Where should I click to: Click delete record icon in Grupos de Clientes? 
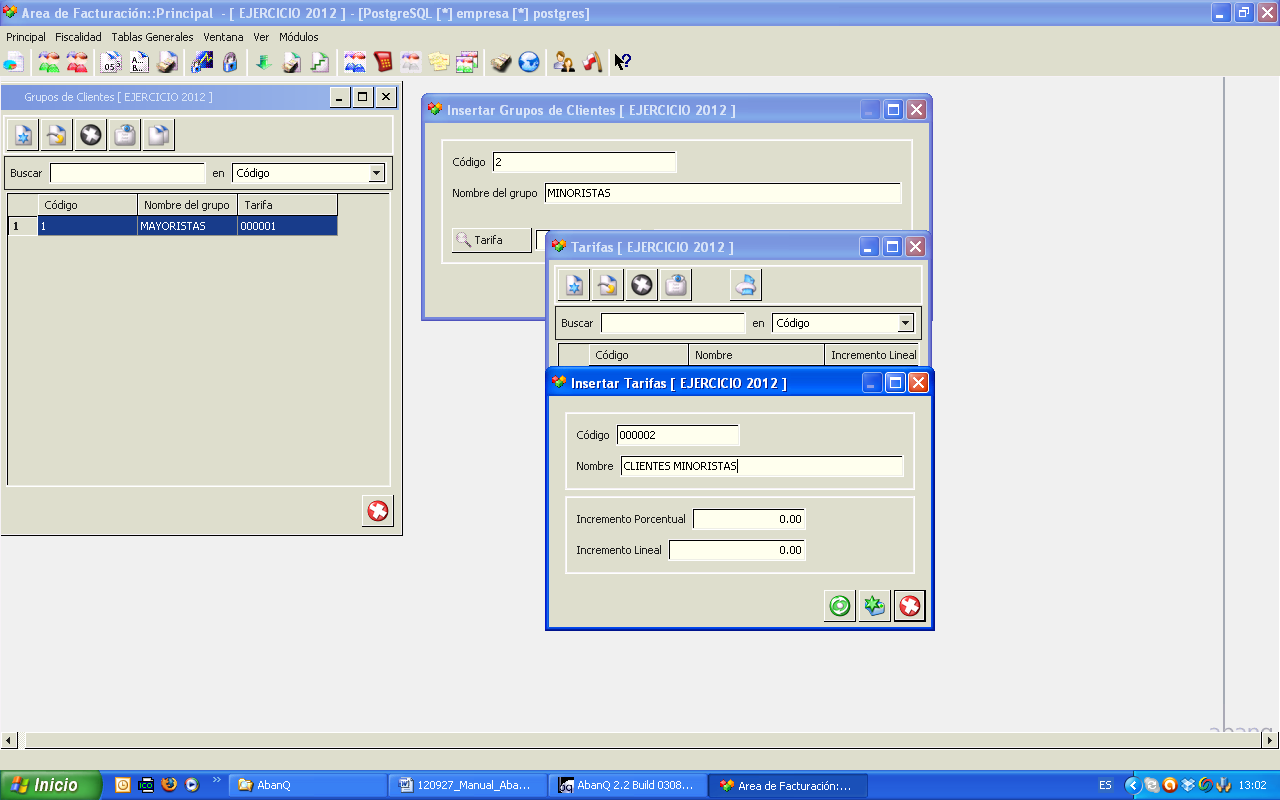[x=91, y=135]
